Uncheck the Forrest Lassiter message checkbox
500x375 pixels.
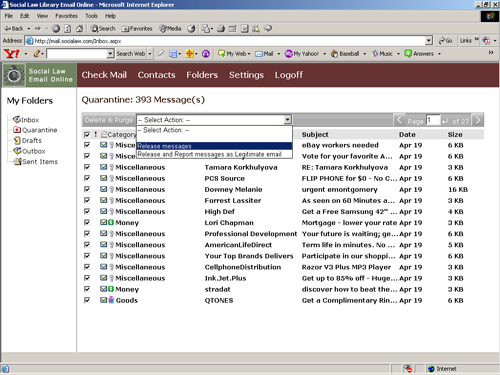(x=87, y=200)
